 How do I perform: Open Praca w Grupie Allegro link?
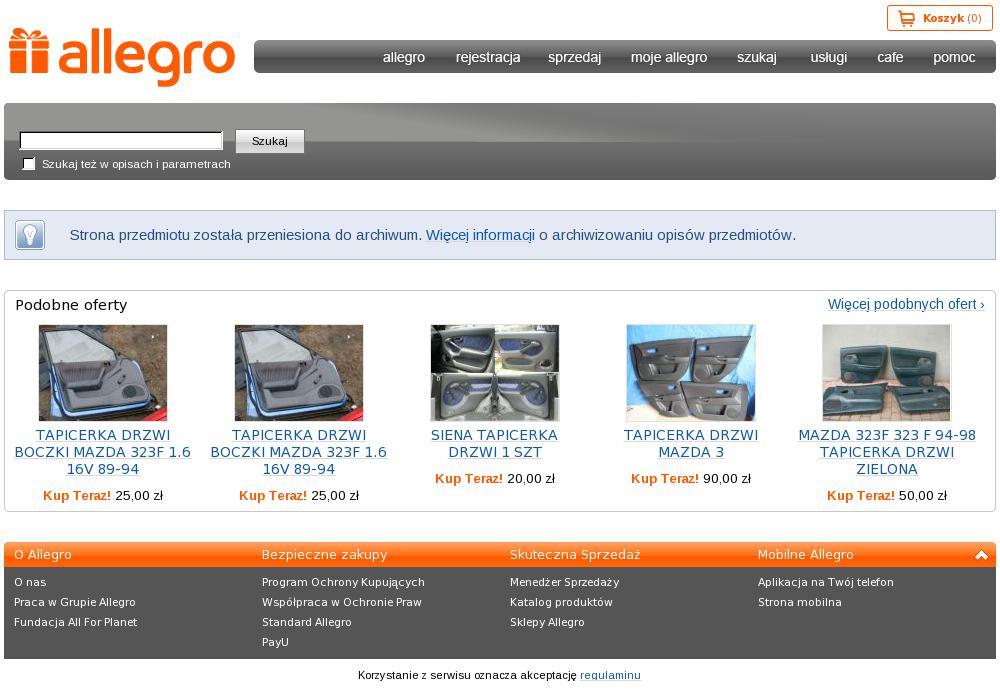point(75,602)
